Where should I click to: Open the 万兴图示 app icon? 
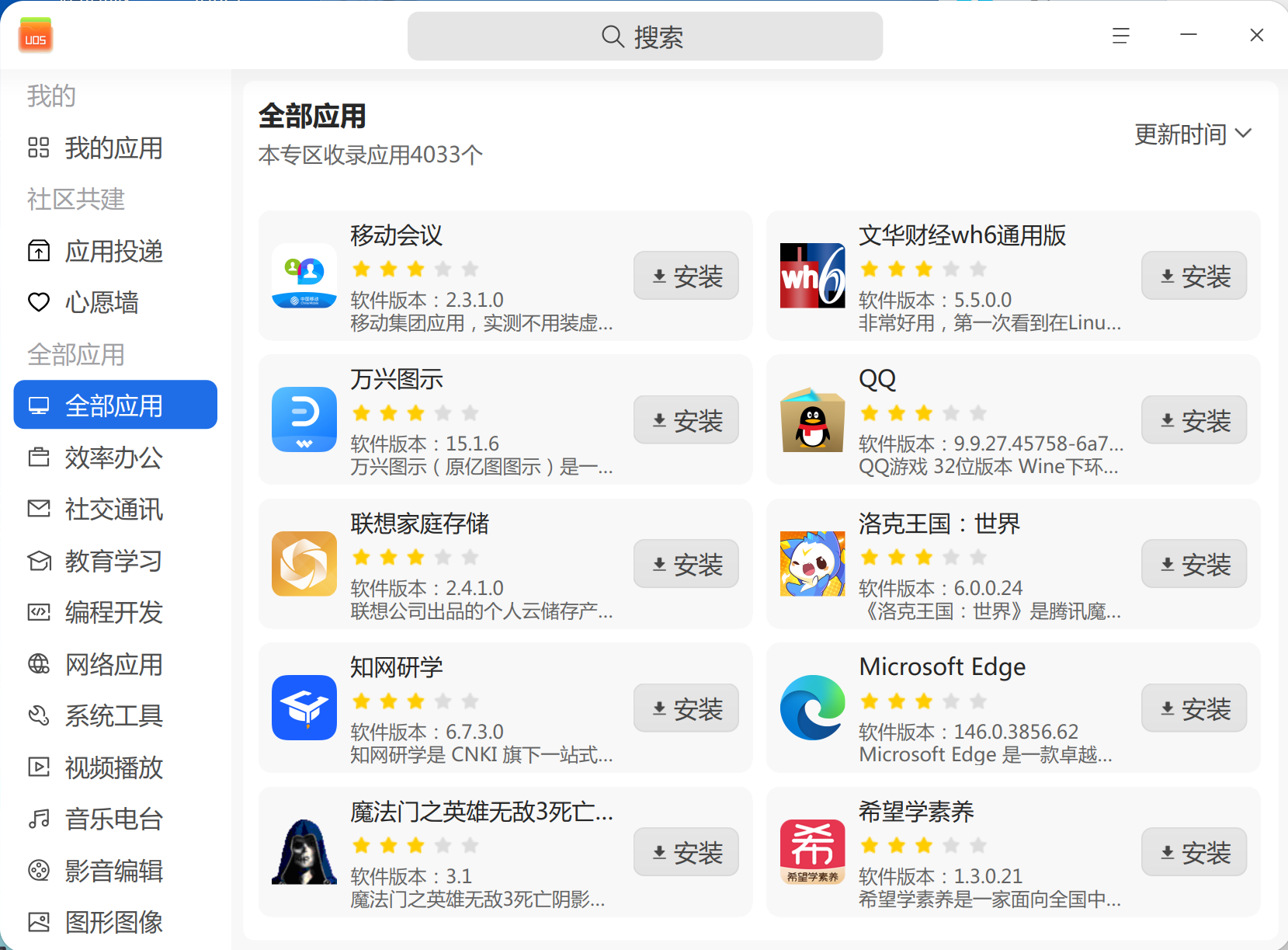click(304, 419)
